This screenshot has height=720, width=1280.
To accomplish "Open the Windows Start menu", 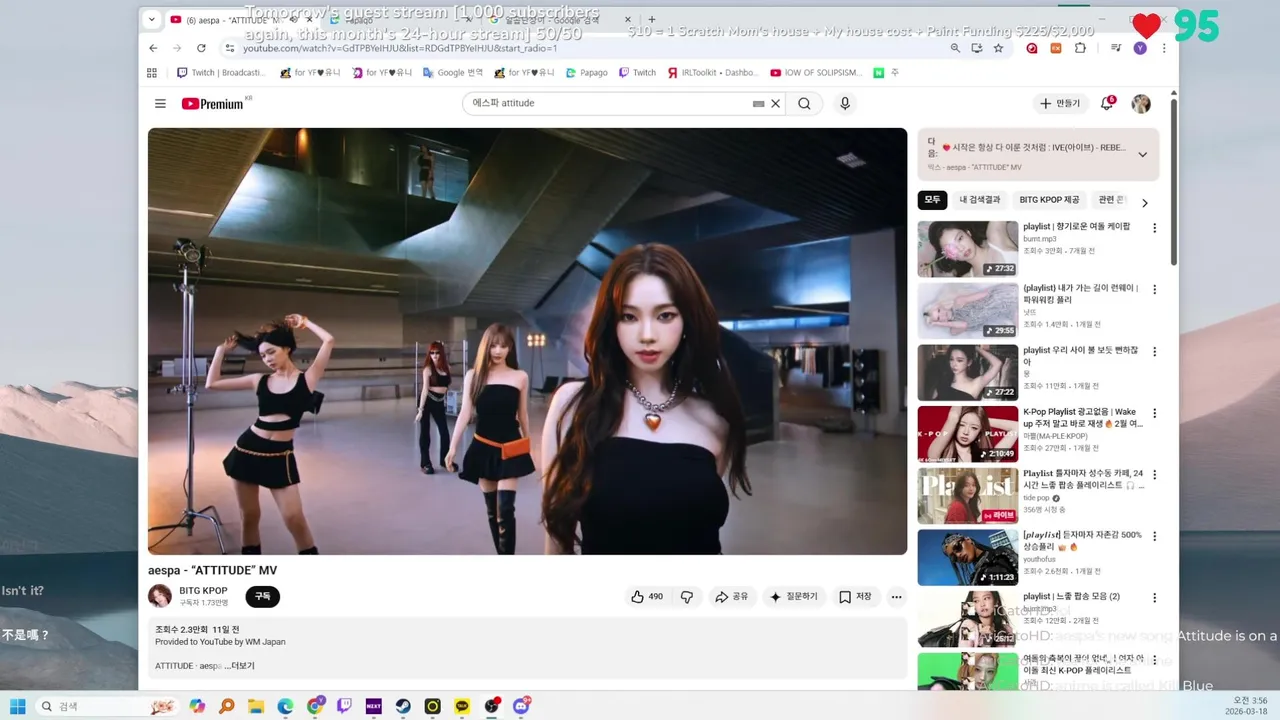I will (18, 706).
